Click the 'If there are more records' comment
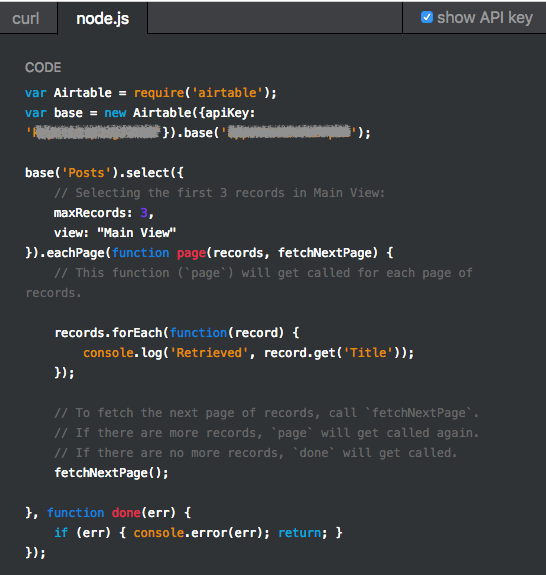 click(x=266, y=433)
